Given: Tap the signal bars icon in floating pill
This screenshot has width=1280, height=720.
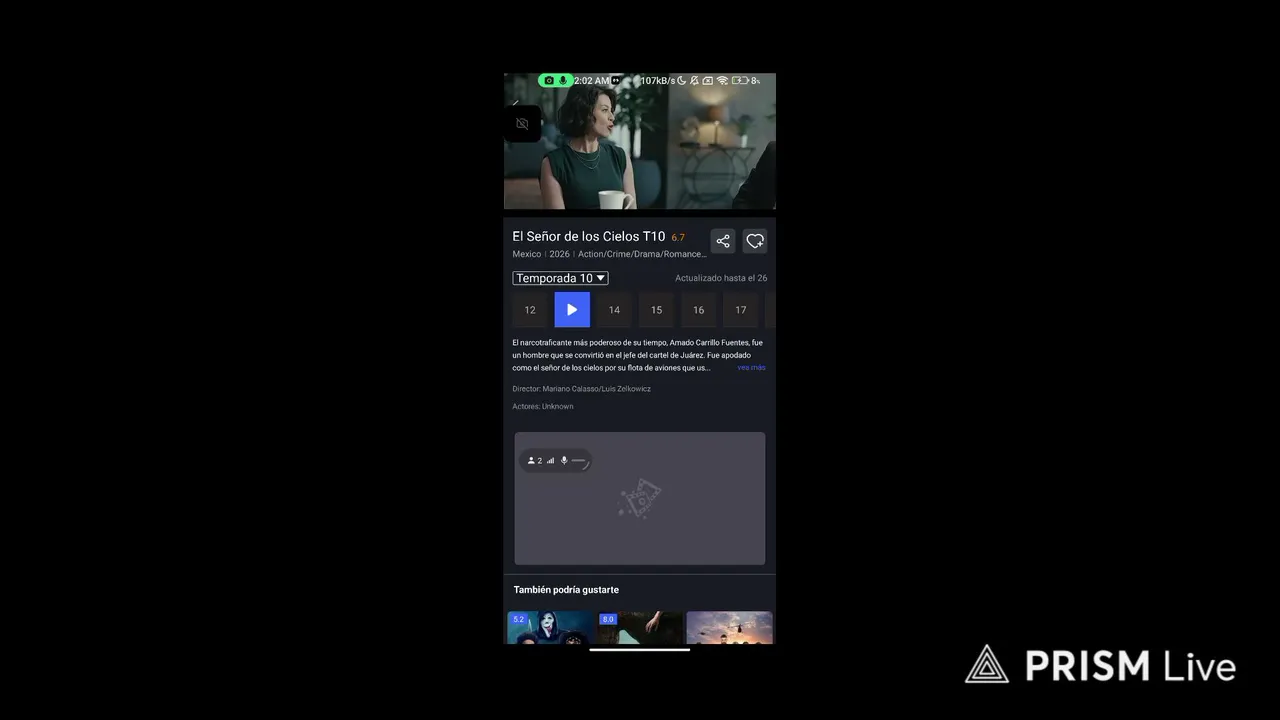Looking at the screenshot, I should pyautogui.click(x=550, y=460).
